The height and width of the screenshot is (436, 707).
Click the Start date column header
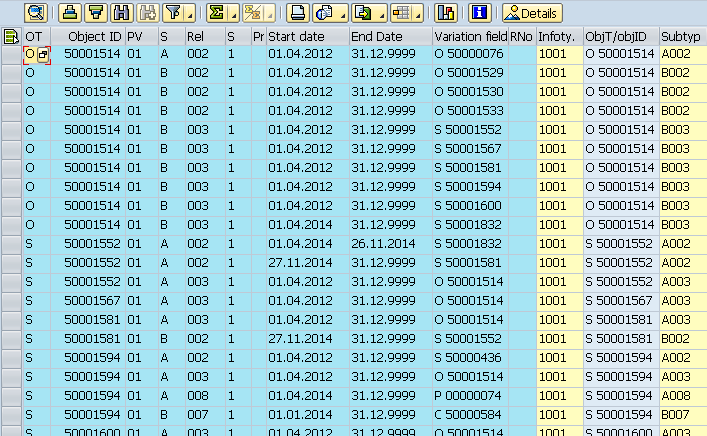tap(307, 37)
